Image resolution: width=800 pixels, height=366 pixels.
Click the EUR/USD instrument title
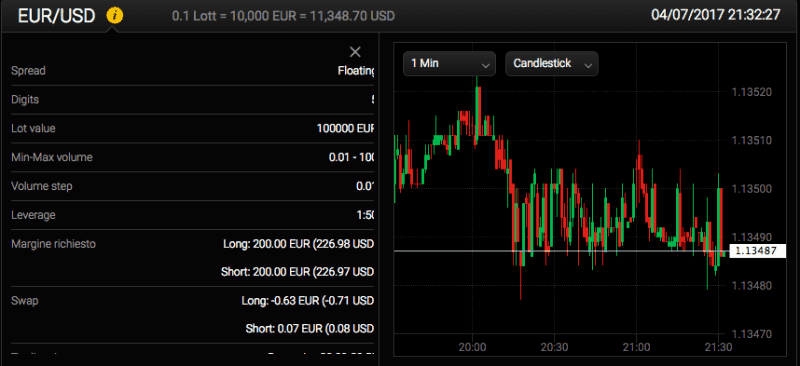(x=56, y=16)
